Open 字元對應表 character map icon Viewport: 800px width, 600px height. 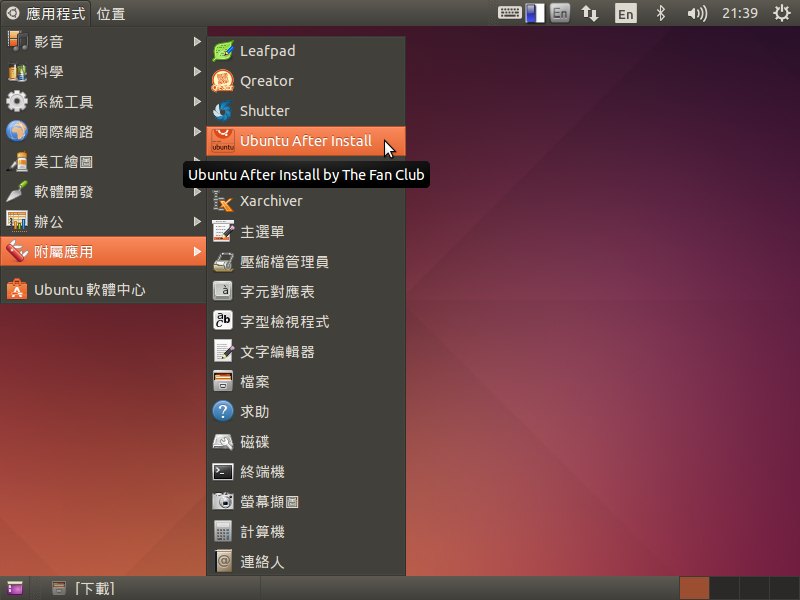point(223,291)
